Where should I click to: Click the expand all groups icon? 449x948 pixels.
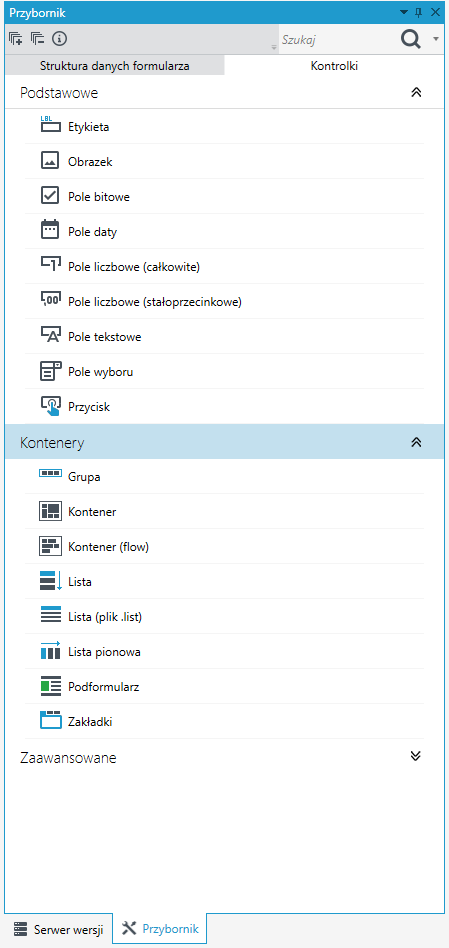(x=16, y=39)
